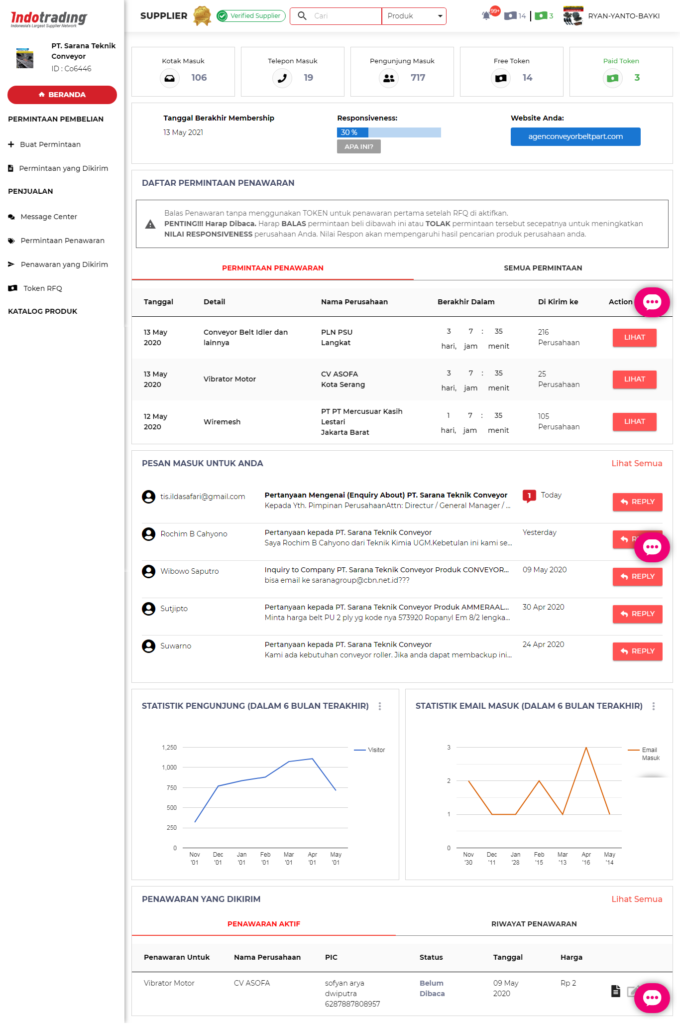Click the user avatar for Suwarno
Screen dimensions: 680x1024
coord(149,646)
